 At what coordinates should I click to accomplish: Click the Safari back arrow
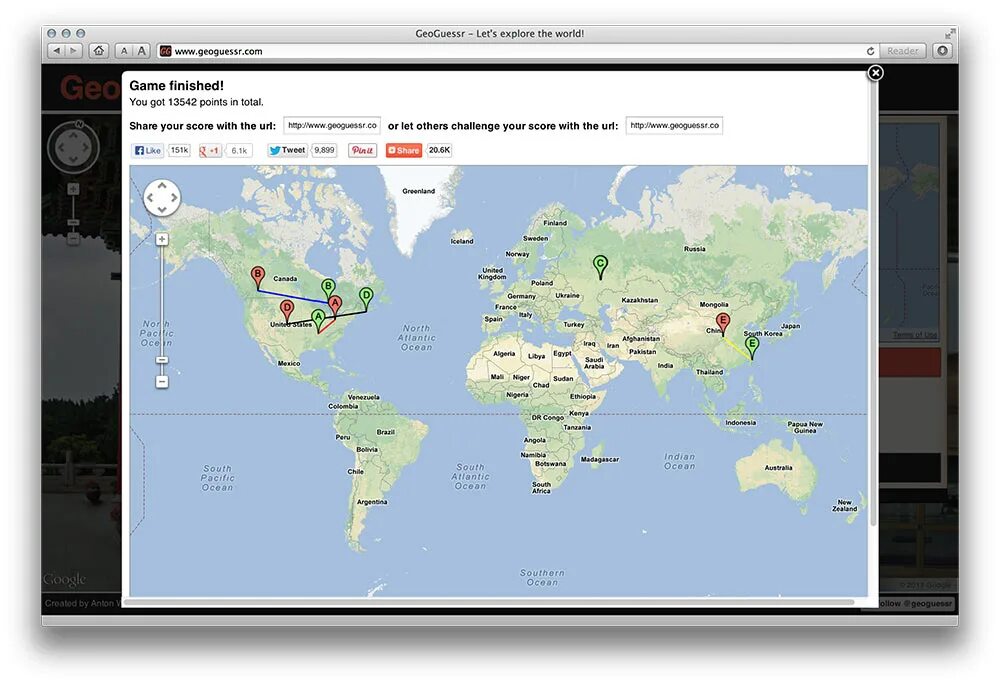point(57,51)
